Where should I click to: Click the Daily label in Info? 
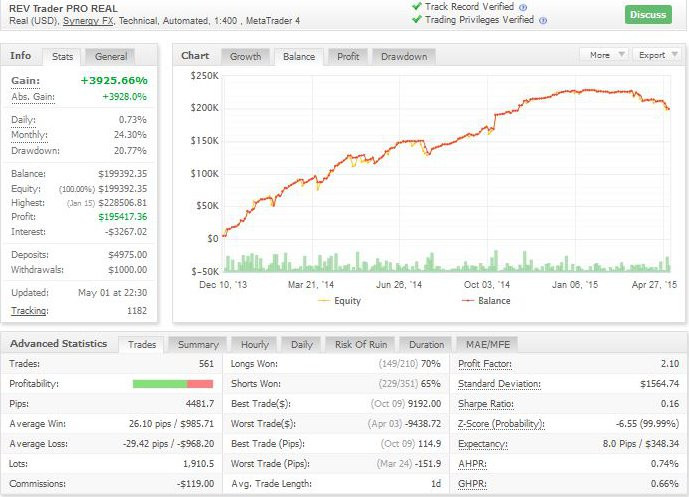23,120
